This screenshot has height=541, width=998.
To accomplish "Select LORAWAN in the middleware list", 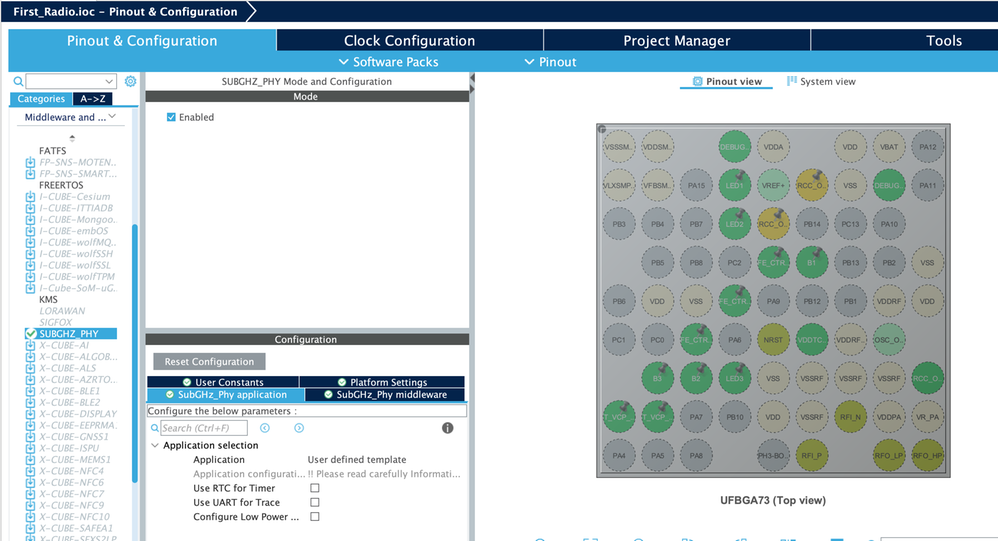I will (x=62, y=311).
